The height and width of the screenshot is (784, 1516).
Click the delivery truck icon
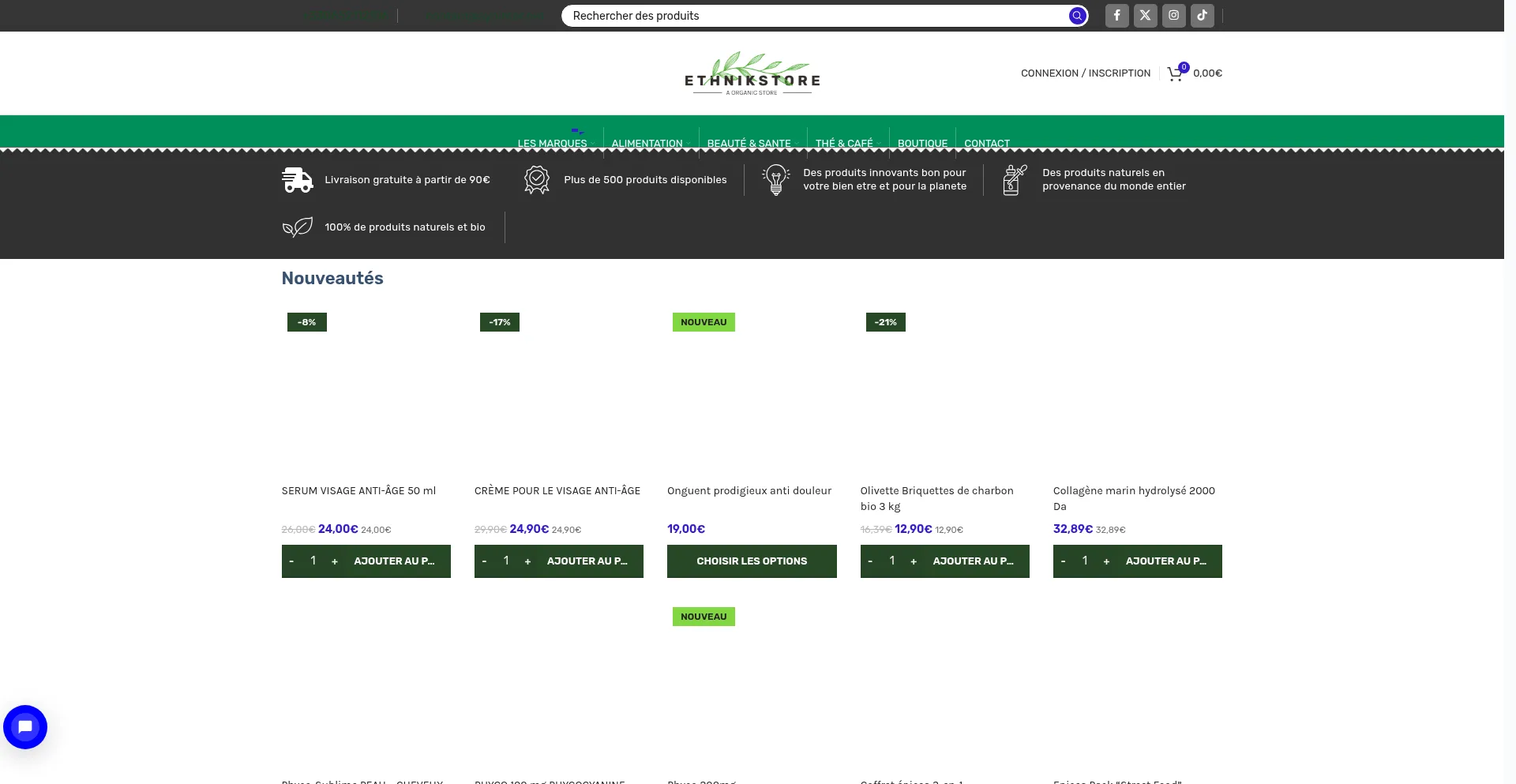point(298,180)
